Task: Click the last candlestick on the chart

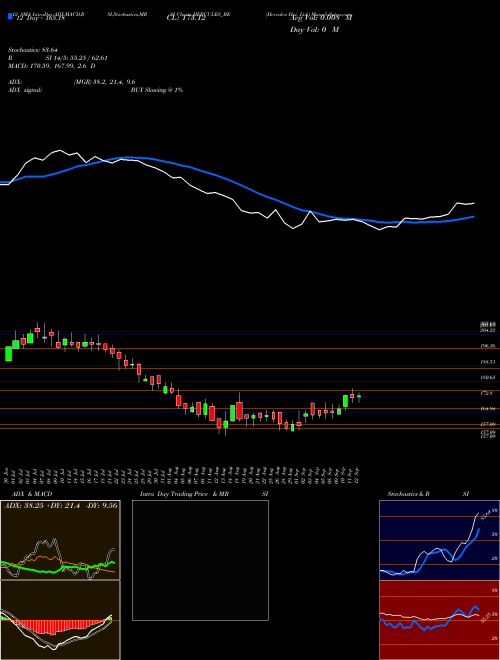Action: (x=359, y=397)
